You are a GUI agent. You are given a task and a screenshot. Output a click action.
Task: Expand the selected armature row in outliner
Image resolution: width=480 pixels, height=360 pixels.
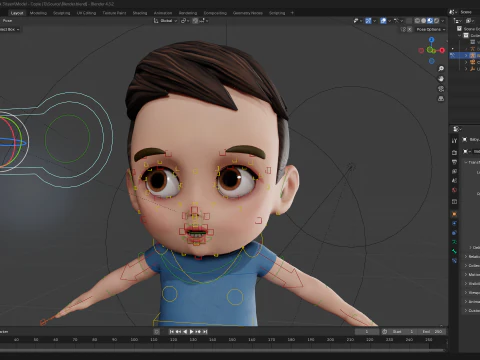[466, 55]
